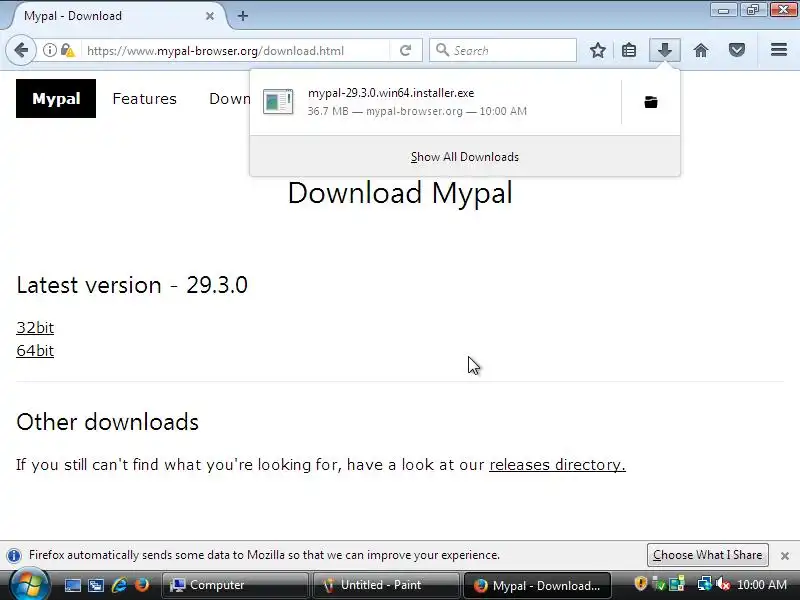Launch Firefox from quick launch
The height and width of the screenshot is (600, 800).
[142, 585]
